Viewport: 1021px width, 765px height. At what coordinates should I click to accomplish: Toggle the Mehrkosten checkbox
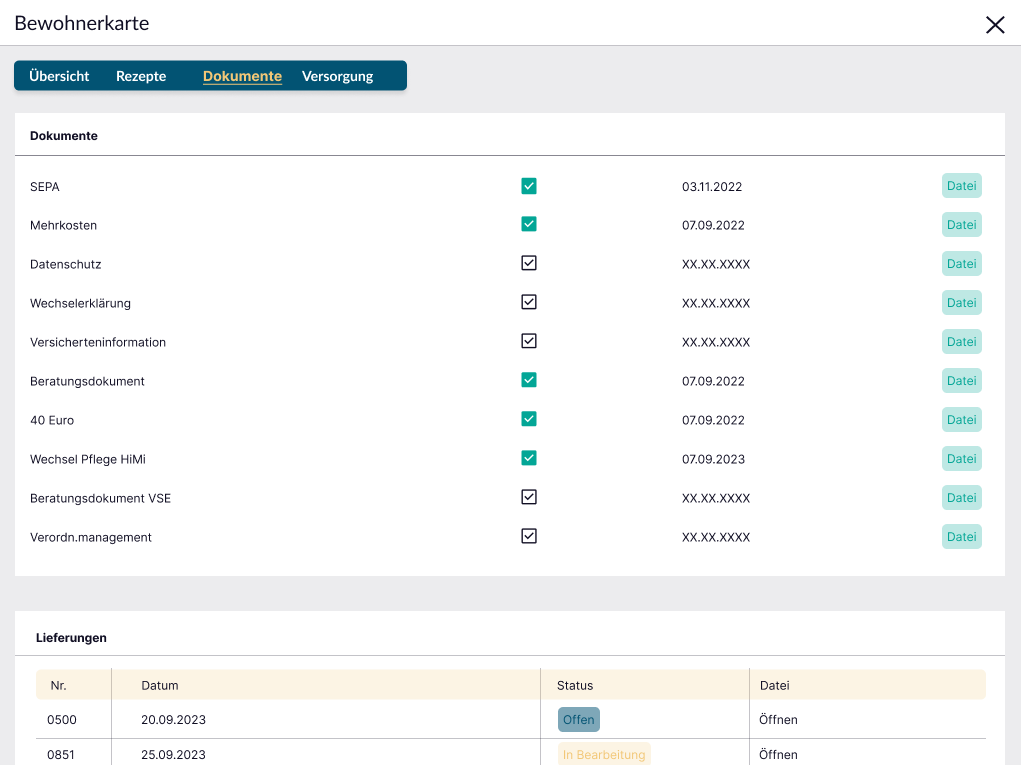point(529,224)
